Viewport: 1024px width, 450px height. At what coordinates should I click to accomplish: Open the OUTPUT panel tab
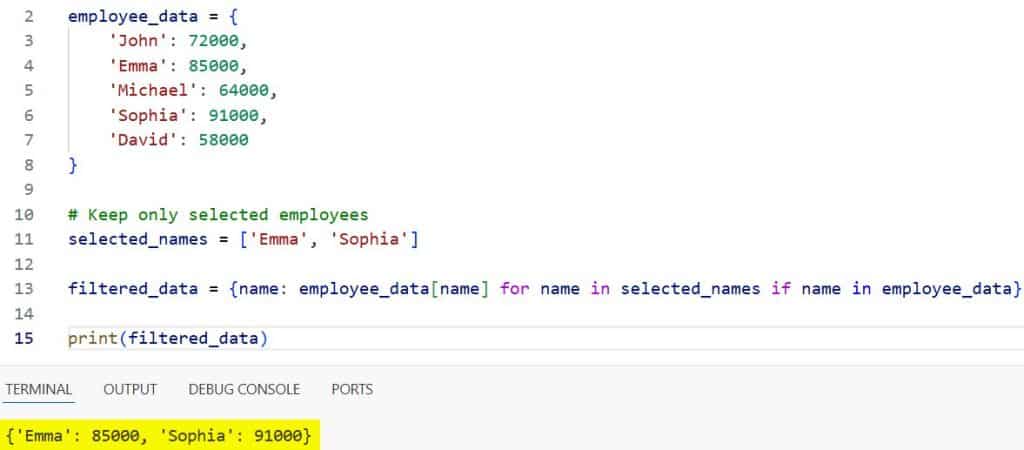pyautogui.click(x=130, y=389)
